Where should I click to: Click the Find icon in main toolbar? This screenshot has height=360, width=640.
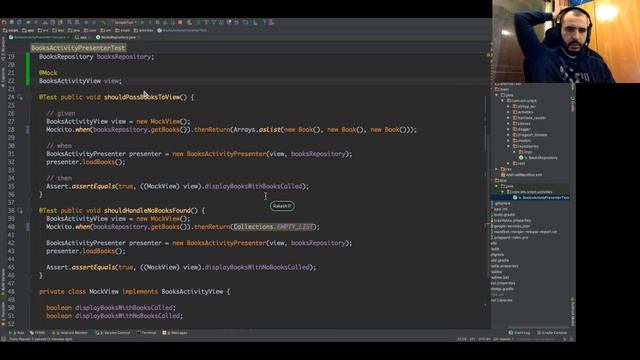pyautogui.click(x=69, y=22)
